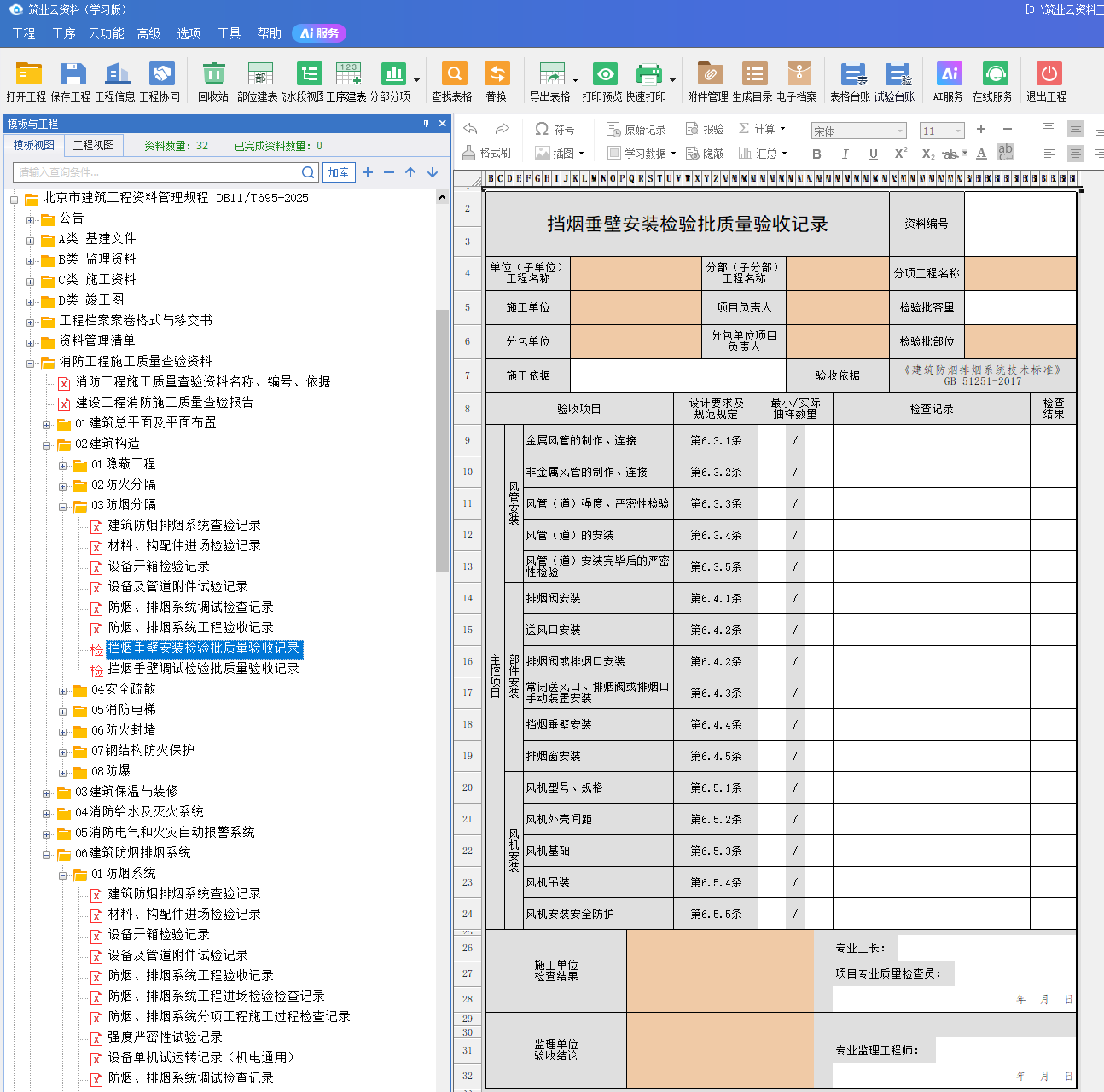Click the Ai 服务 button in menu bar
The width and height of the screenshot is (1104, 1092).
(x=319, y=33)
